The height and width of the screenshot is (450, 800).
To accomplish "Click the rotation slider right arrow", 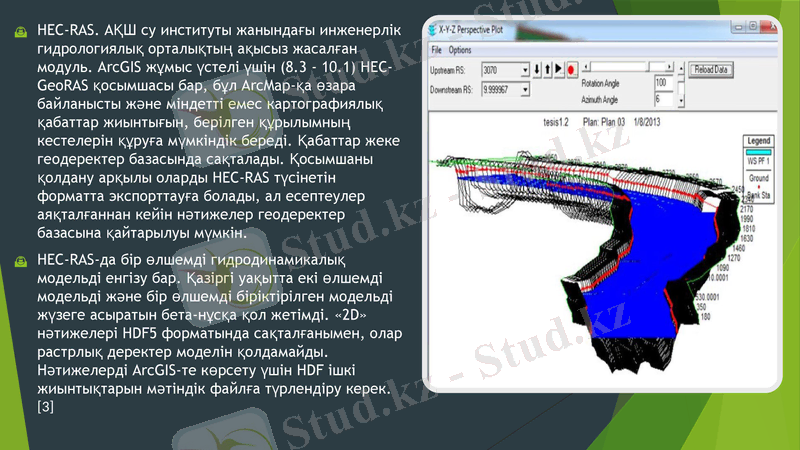I will [x=669, y=67].
